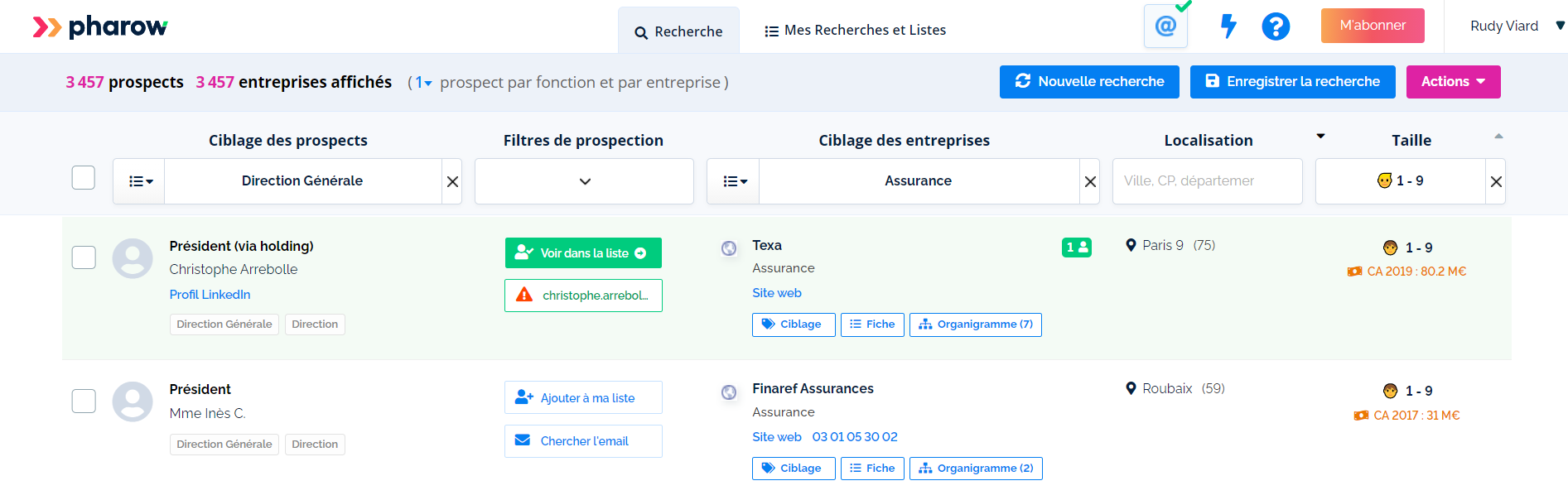
Task: Click the banknote icon beside CA 2017
Action: point(1361,416)
